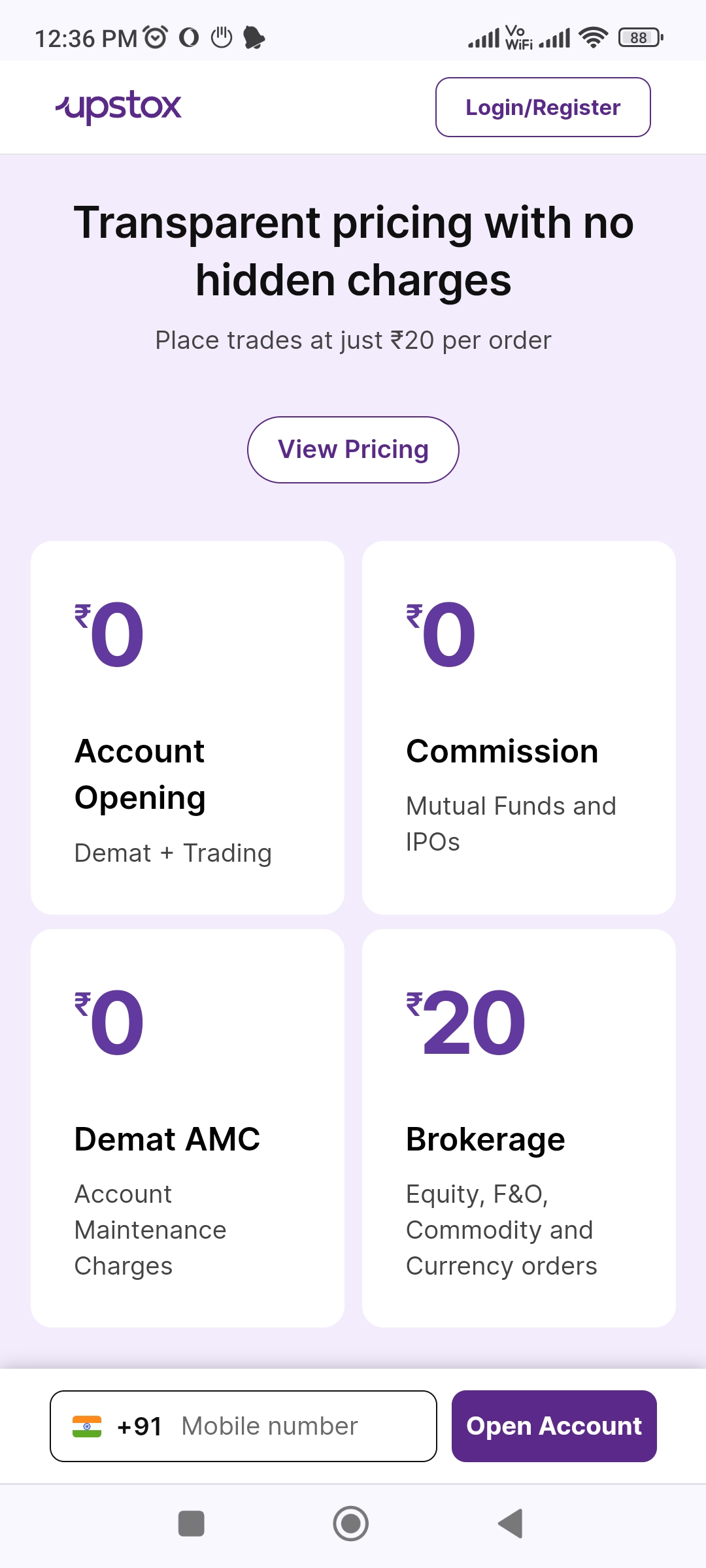Click the View Pricing button
The width and height of the screenshot is (706, 1568).
click(x=353, y=449)
